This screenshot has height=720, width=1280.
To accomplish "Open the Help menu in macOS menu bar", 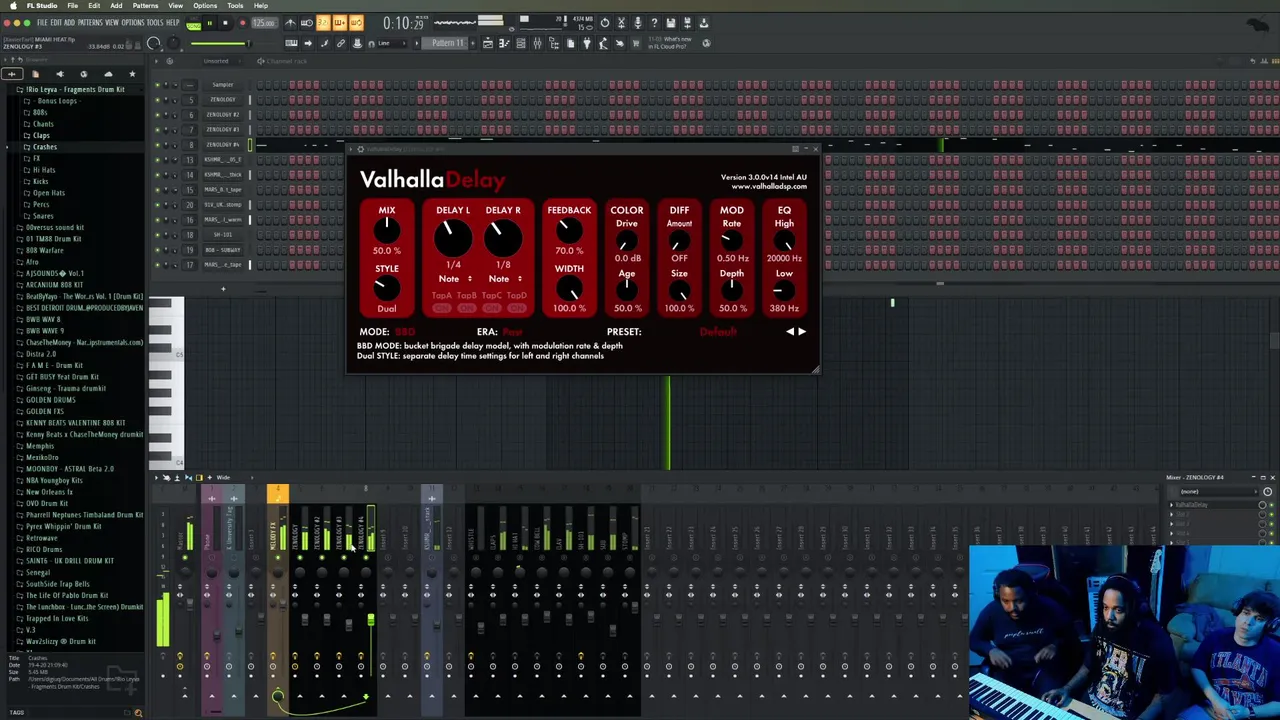I will tap(261, 5).
